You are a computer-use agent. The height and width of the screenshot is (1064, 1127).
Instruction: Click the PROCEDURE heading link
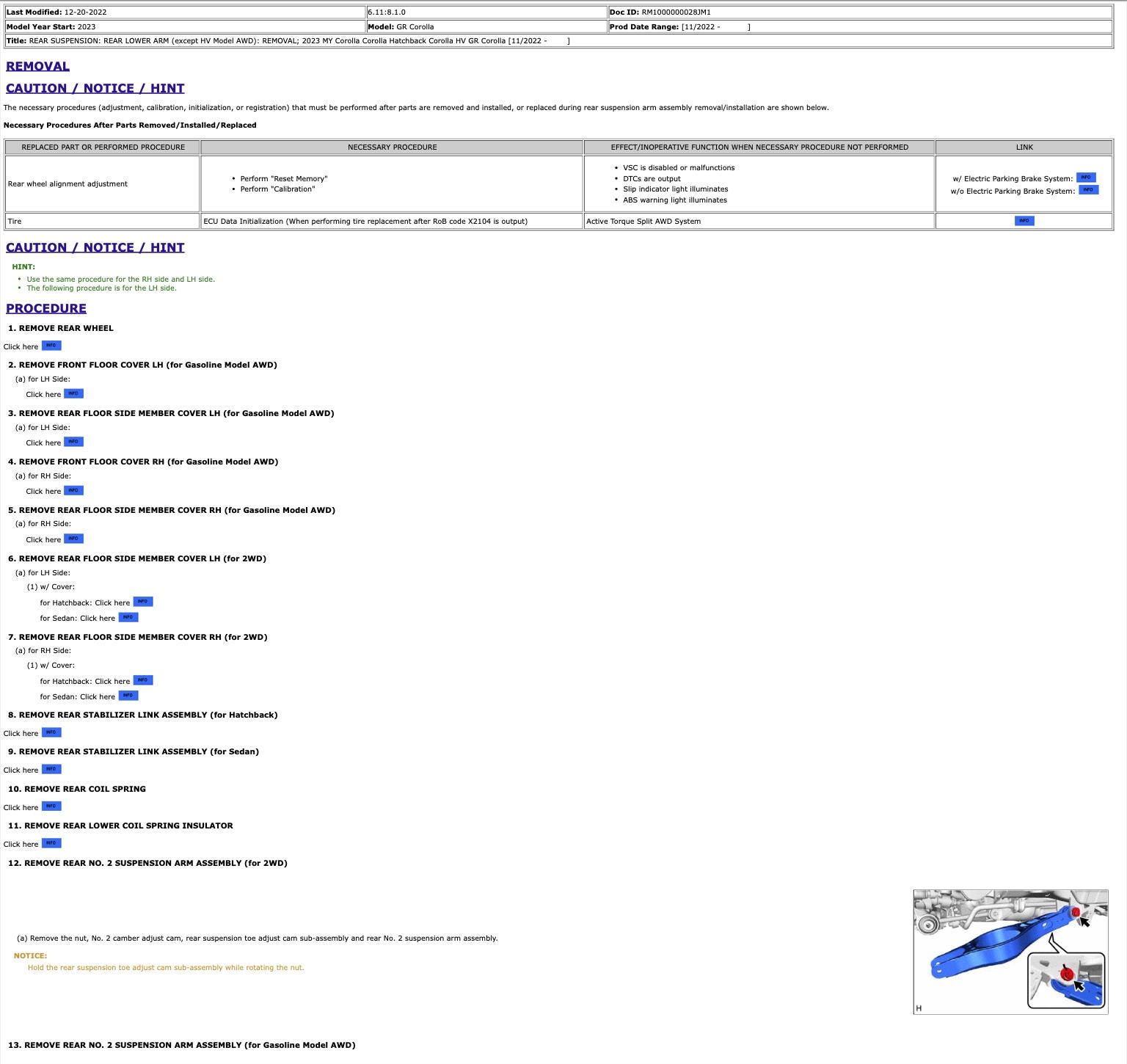(46, 308)
